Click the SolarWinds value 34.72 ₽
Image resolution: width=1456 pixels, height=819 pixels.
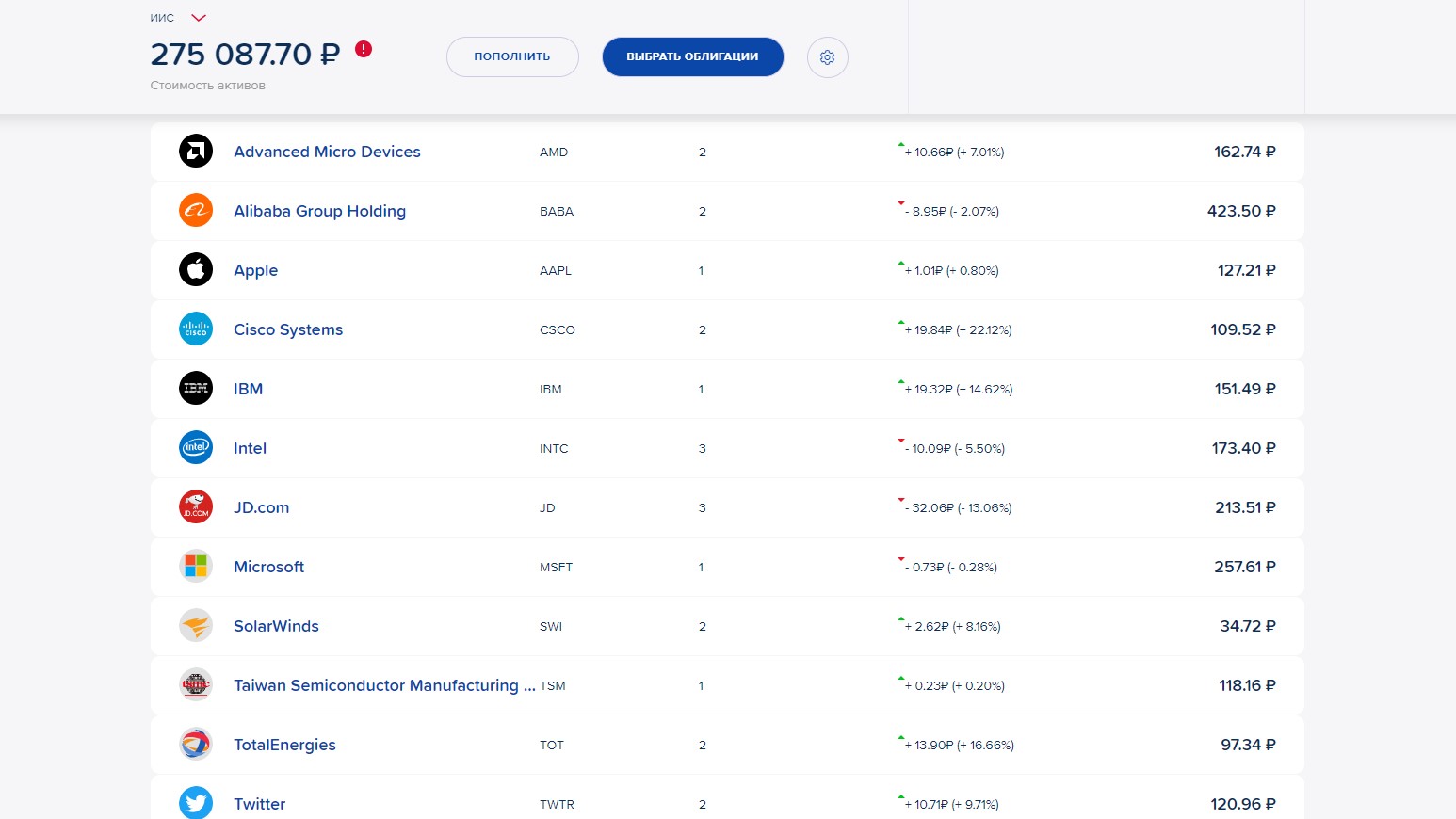pos(1248,626)
